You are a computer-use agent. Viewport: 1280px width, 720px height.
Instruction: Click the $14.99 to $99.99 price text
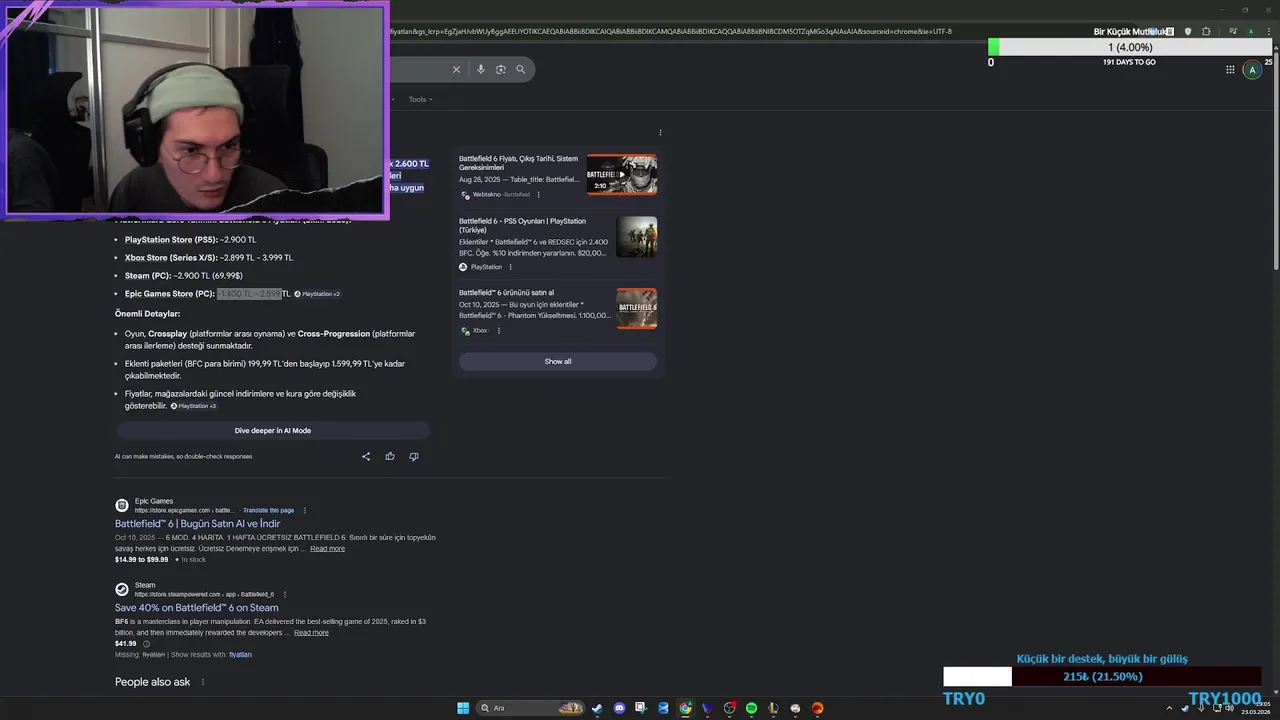coord(141,560)
